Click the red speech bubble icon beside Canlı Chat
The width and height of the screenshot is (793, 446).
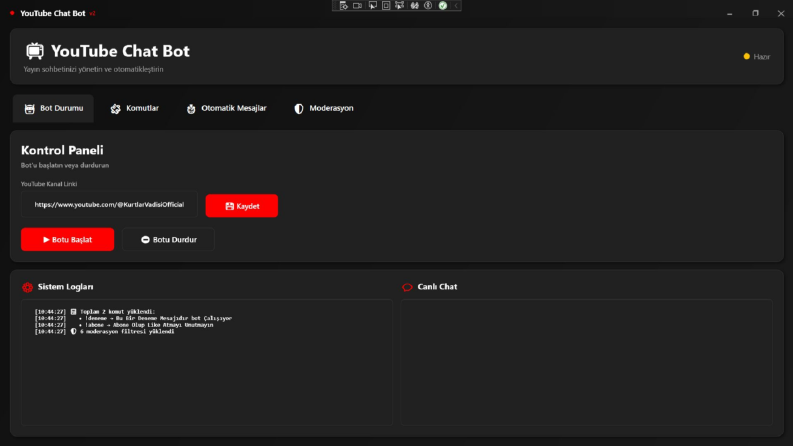click(407, 287)
